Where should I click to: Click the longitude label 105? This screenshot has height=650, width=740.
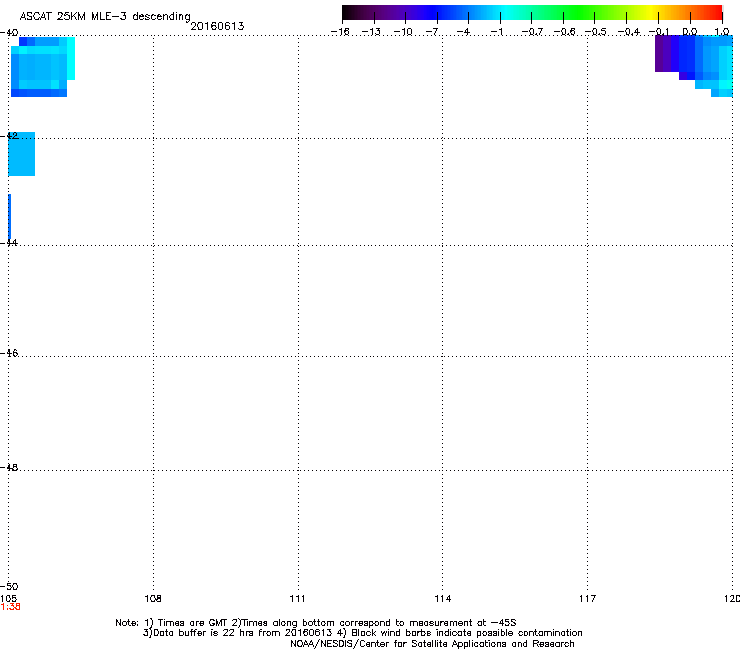click(8, 599)
